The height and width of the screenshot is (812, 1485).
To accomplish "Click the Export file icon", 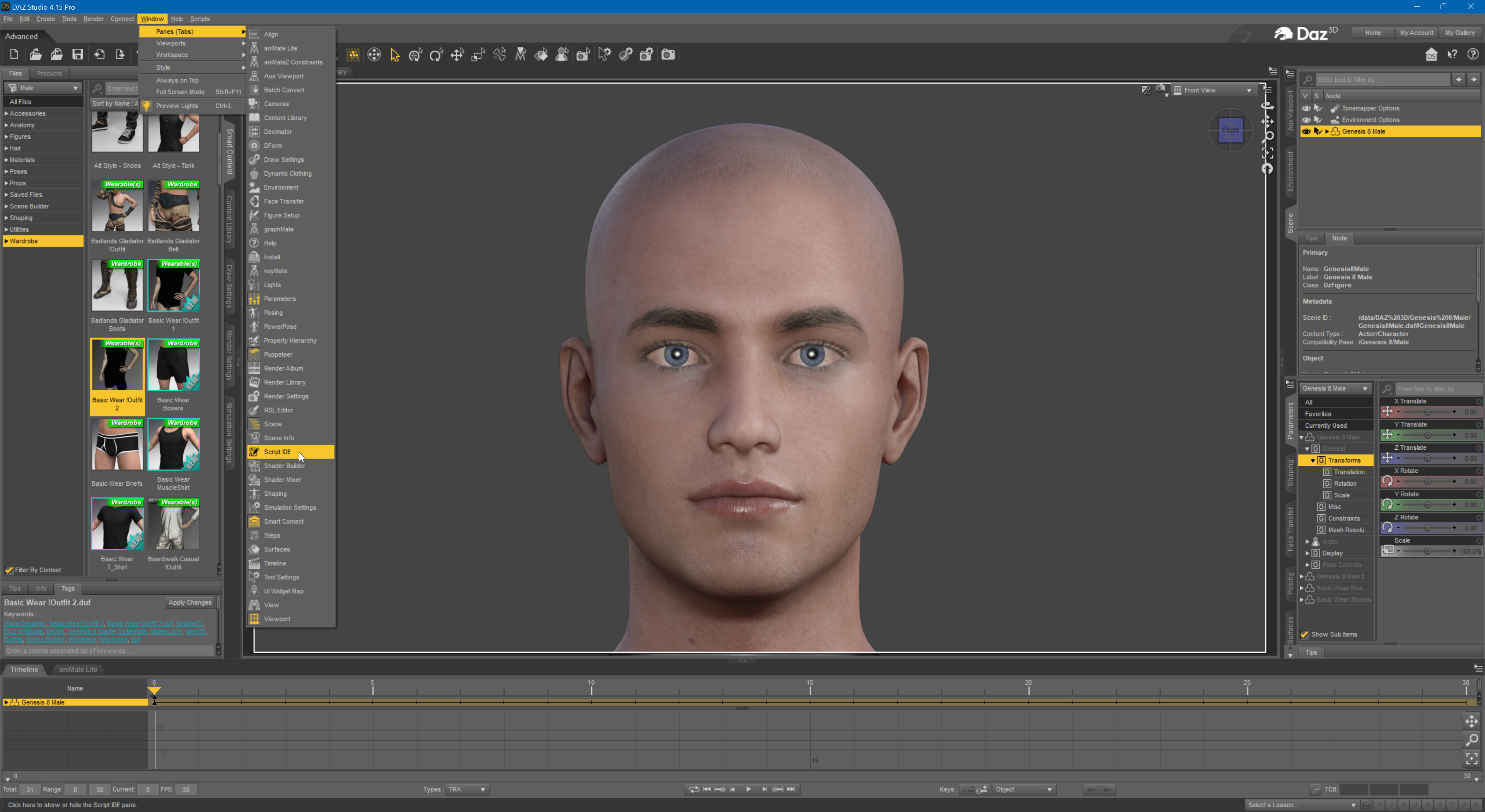I will (x=120, y=54).
